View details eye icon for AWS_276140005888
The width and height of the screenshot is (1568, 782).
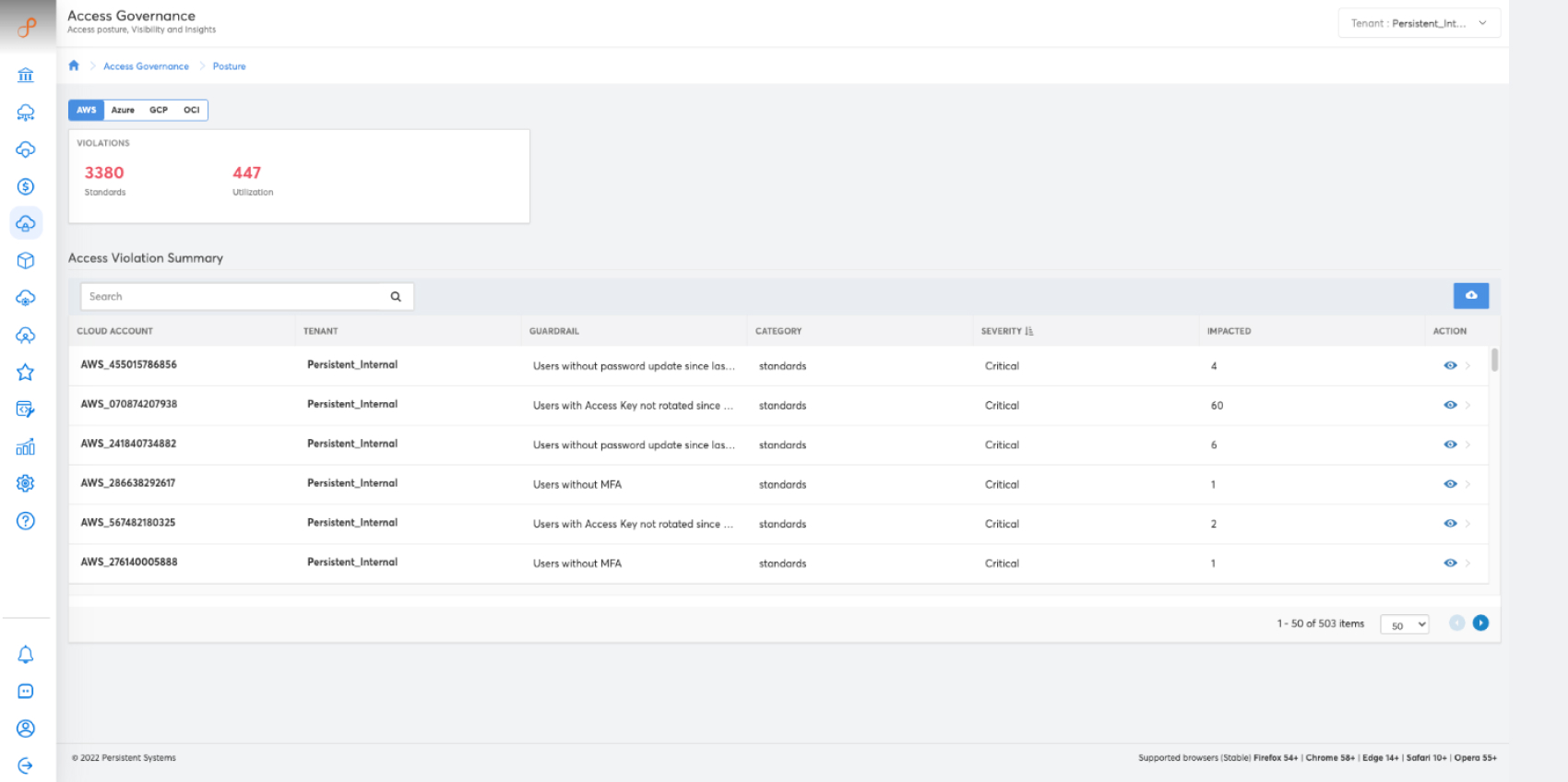[1450, 563]
